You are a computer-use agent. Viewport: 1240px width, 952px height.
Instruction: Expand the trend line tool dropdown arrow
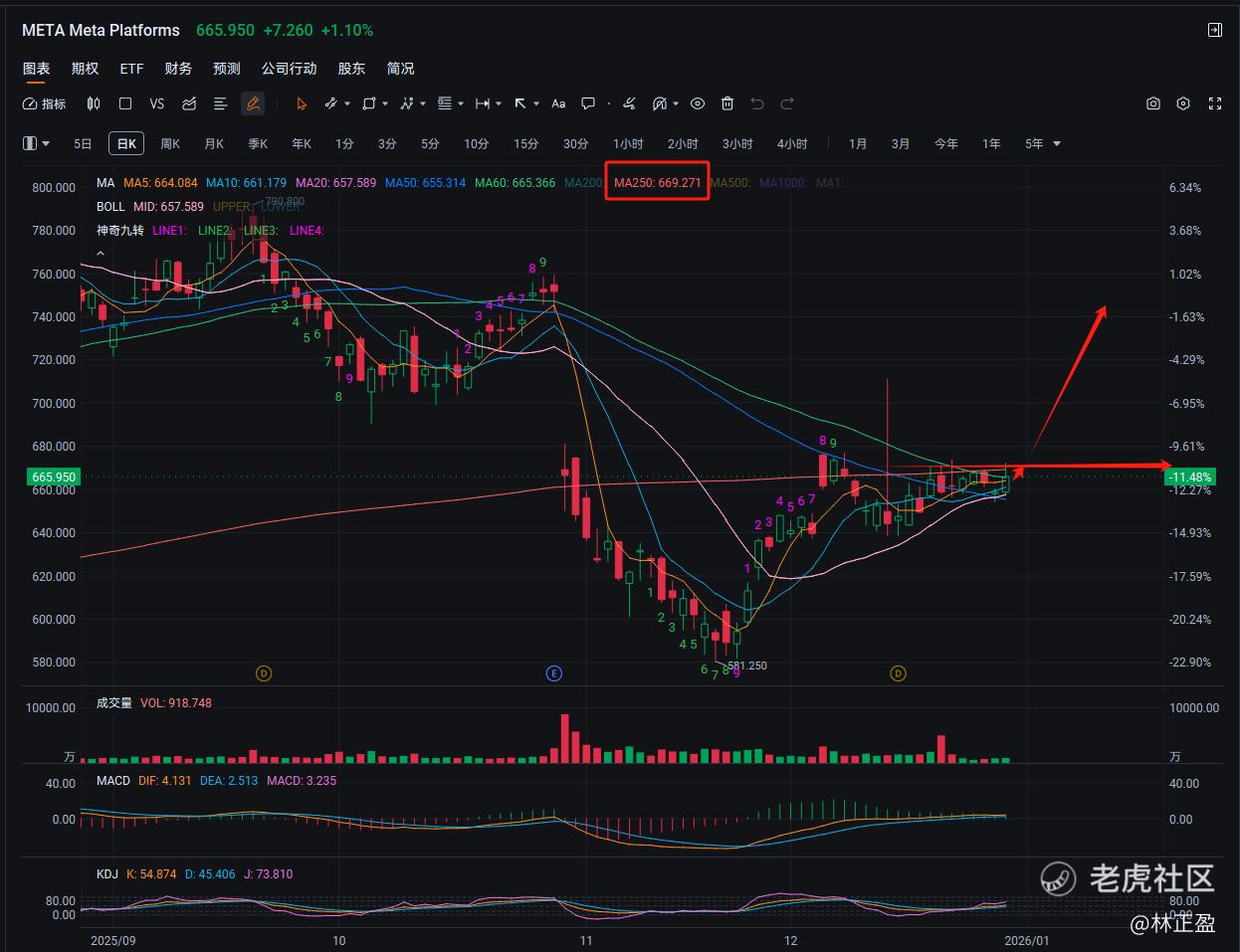pyautogui.click(x=347, y=103)
